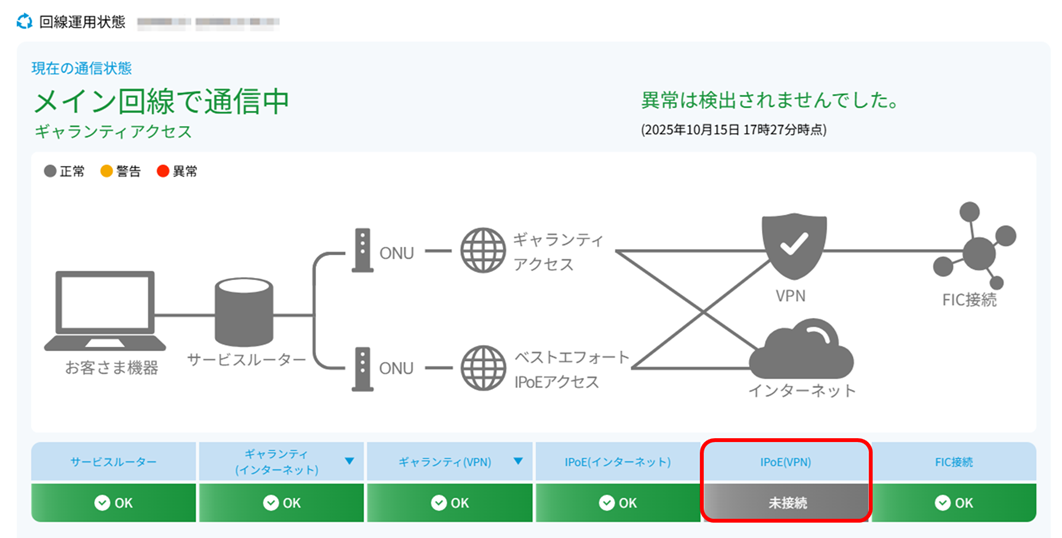
Task: Select the IPoE(インターネット) status header
Action: pyautogui.click(x=618, y=462)
